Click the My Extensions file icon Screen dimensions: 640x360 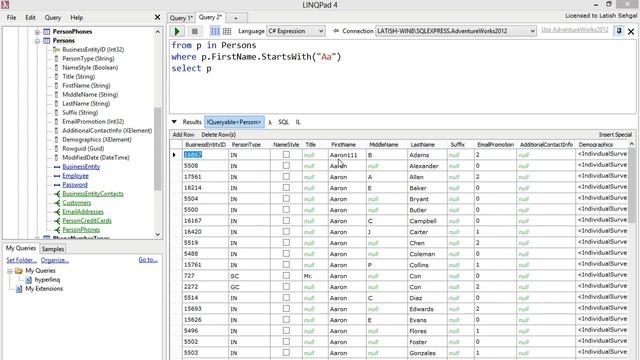pyautogui.click(x=19, y=289)
